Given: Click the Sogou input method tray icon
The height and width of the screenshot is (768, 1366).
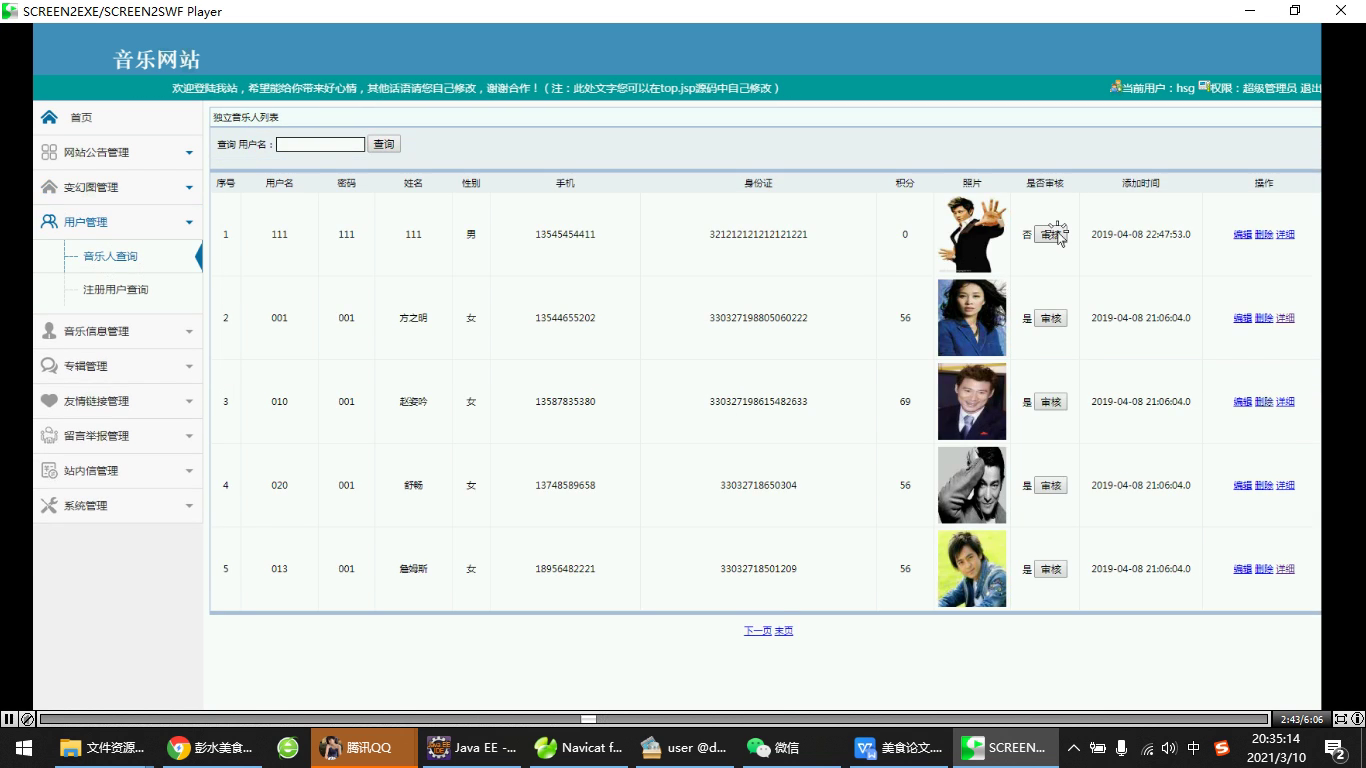Looking at the screenshot, I should [x=1221, y=748].
